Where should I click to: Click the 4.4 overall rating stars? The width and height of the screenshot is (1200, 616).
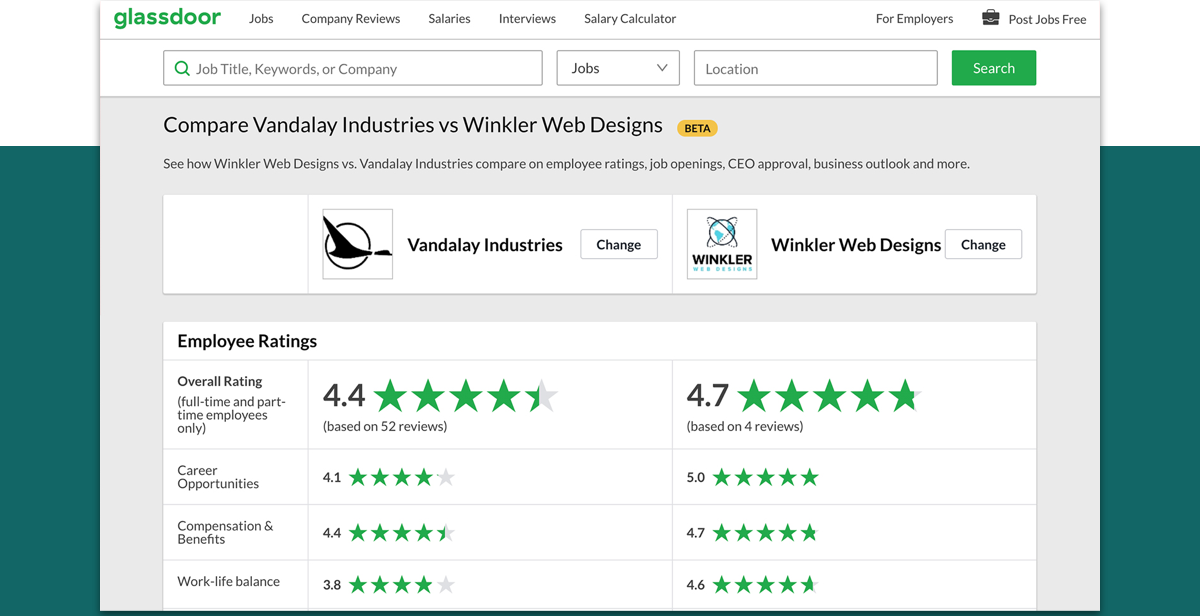pos(466,396)
